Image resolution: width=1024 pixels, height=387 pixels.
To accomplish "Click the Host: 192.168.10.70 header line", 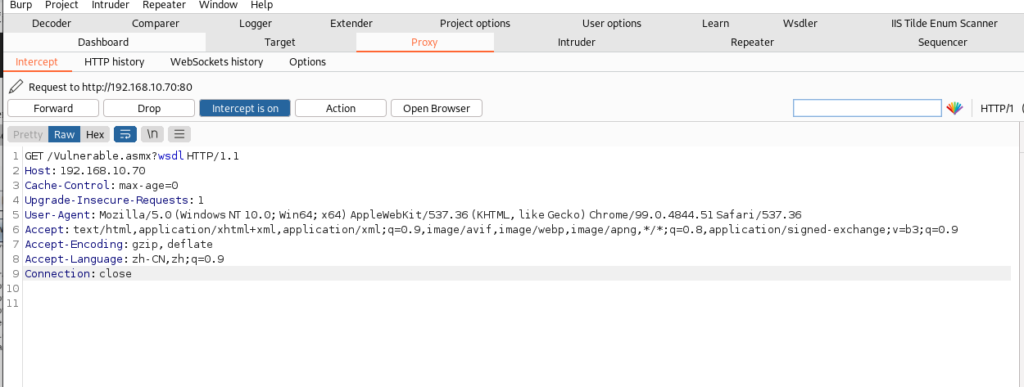I will click(85, 171).
